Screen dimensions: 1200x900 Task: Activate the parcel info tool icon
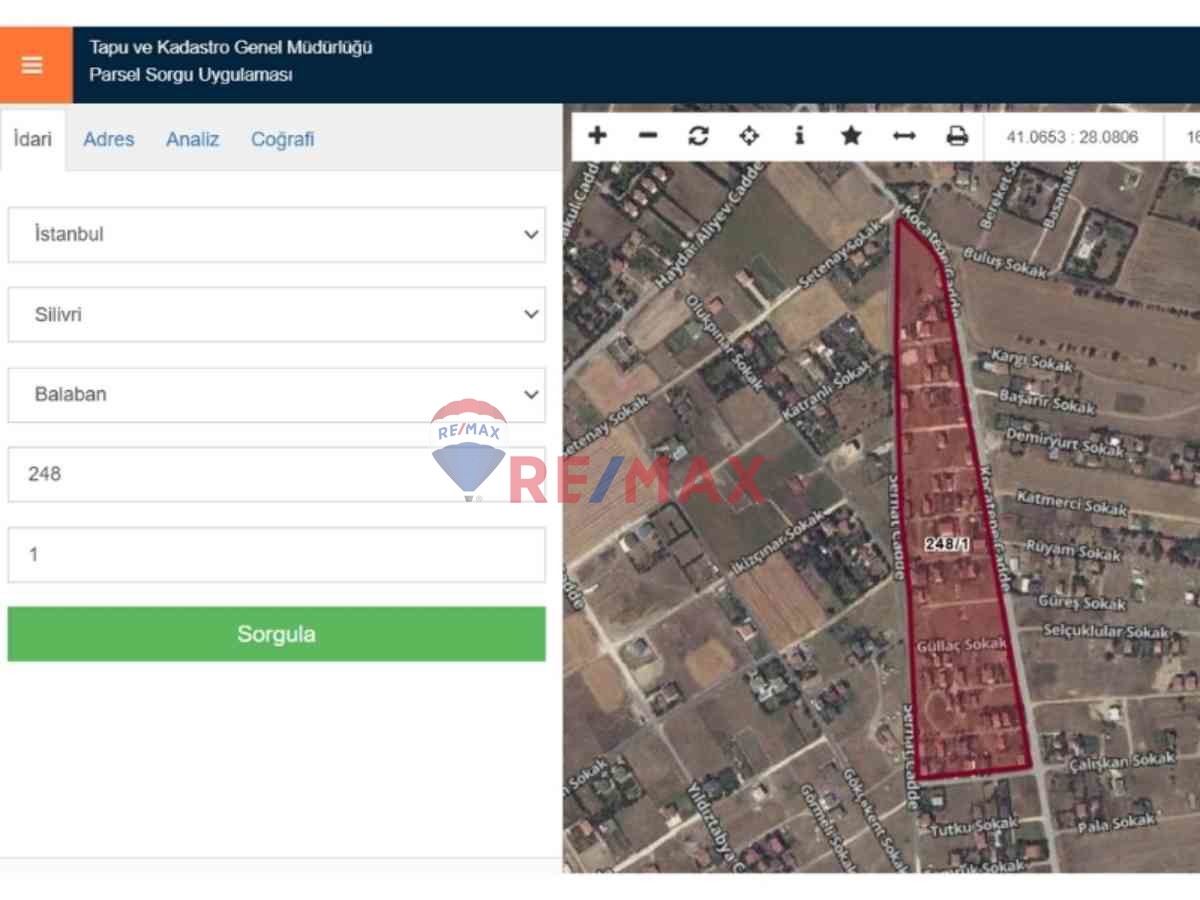pyautogui.click(x=800, y=136)
